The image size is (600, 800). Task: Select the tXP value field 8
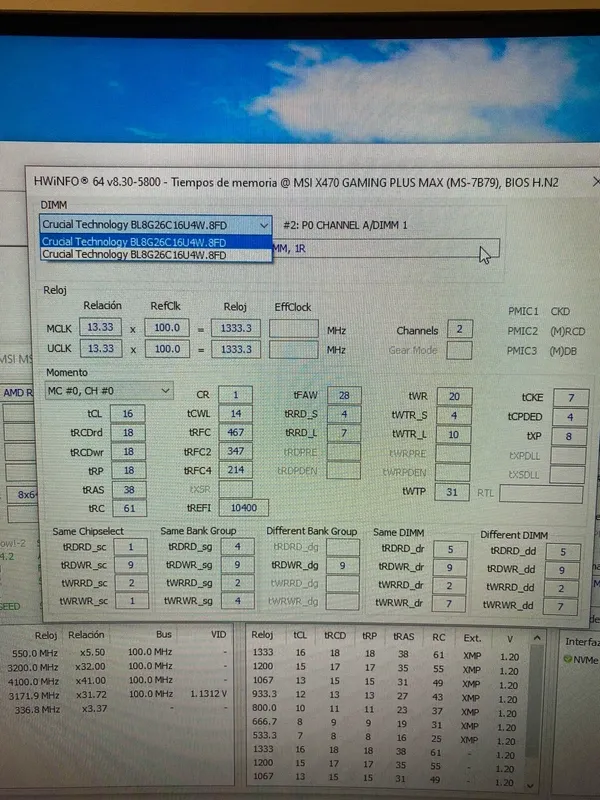point(568,436)
